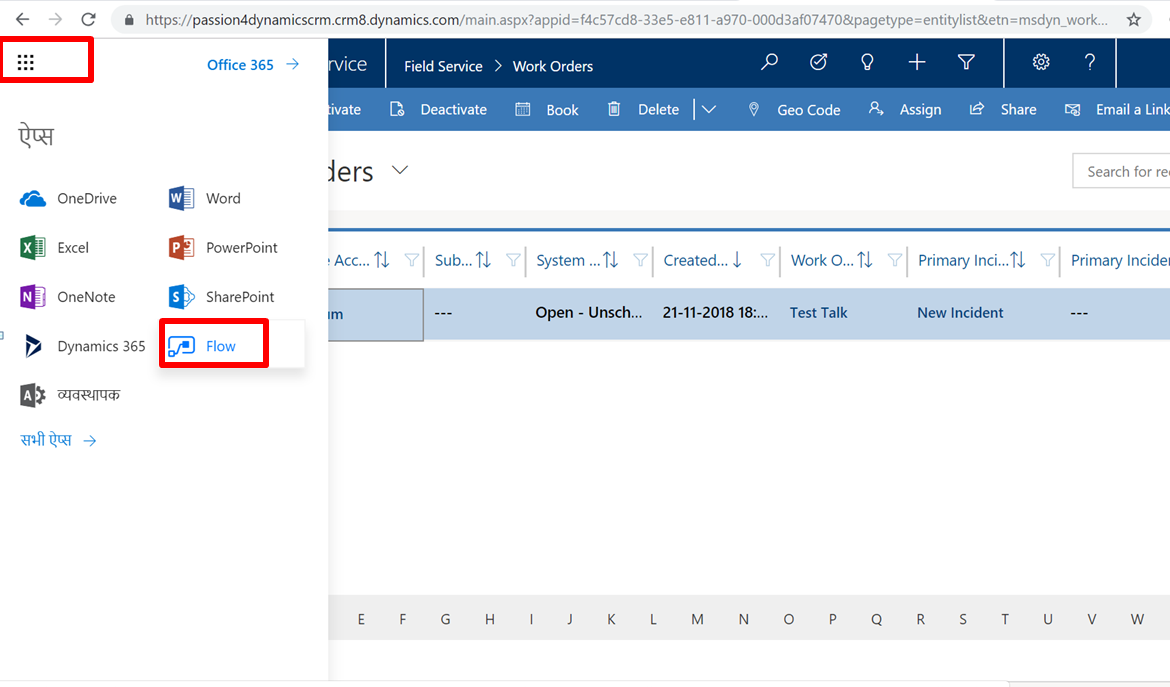Click the advanced find filter icon
Image resolution: width=1170 pixels, height=687 pixels.
click(966, 63)
